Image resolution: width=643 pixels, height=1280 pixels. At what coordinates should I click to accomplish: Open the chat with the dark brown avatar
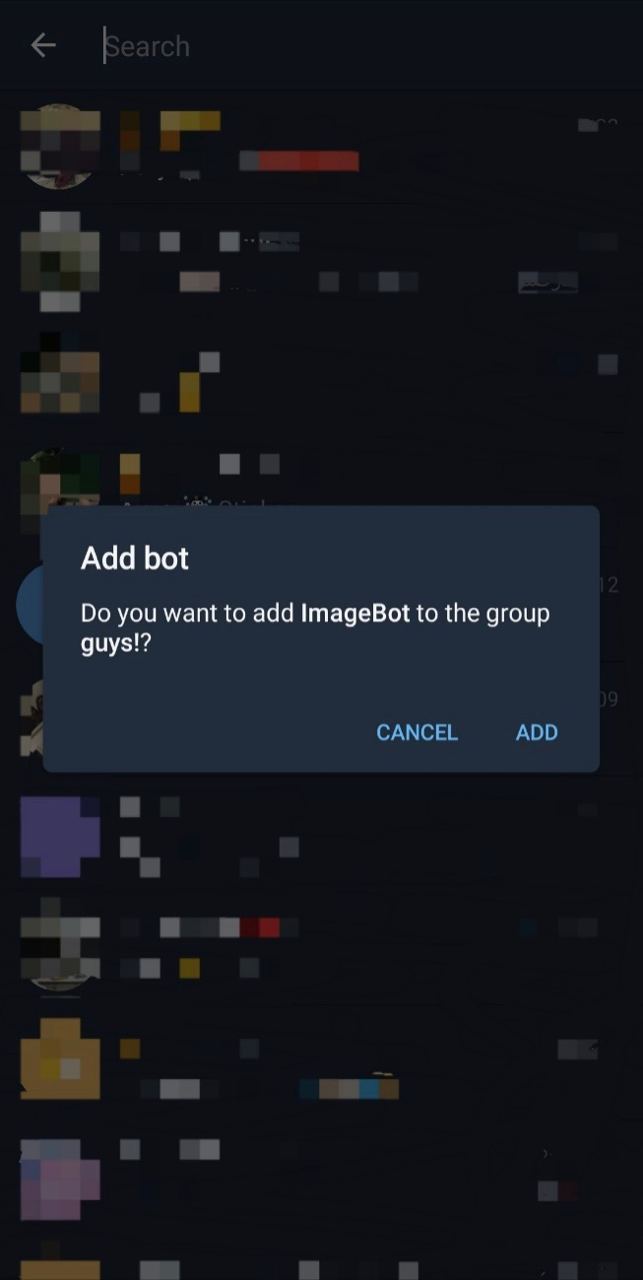[x=60, y=372]
